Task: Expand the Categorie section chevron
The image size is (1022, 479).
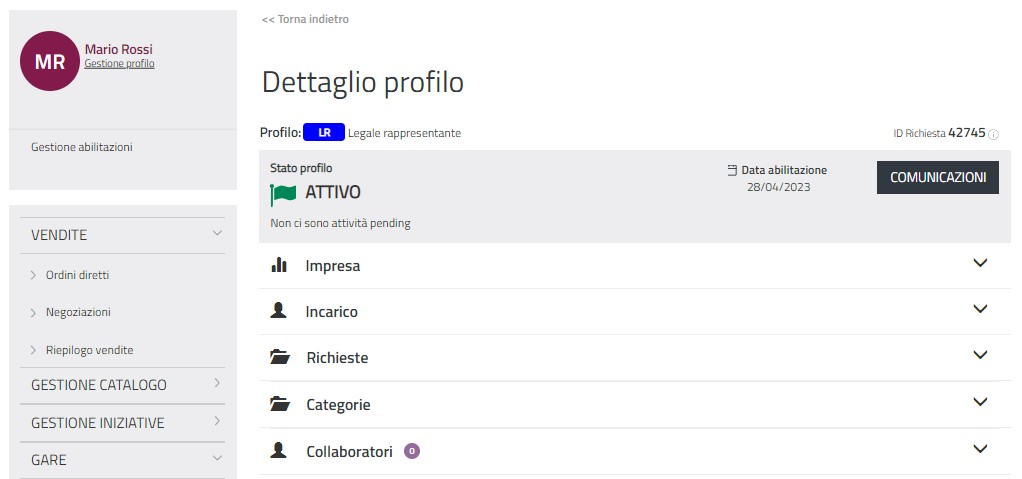Action: (980, 402)
